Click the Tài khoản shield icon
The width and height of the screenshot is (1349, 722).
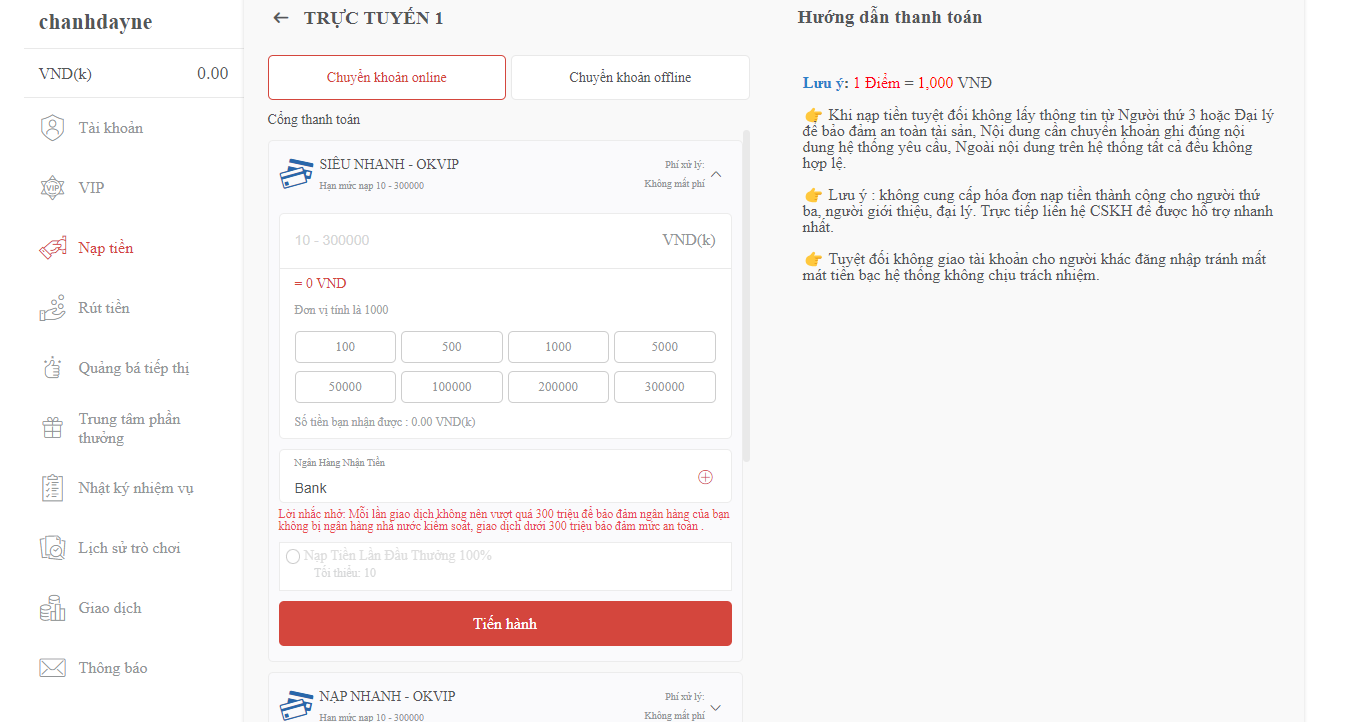[x=52, y=128]
